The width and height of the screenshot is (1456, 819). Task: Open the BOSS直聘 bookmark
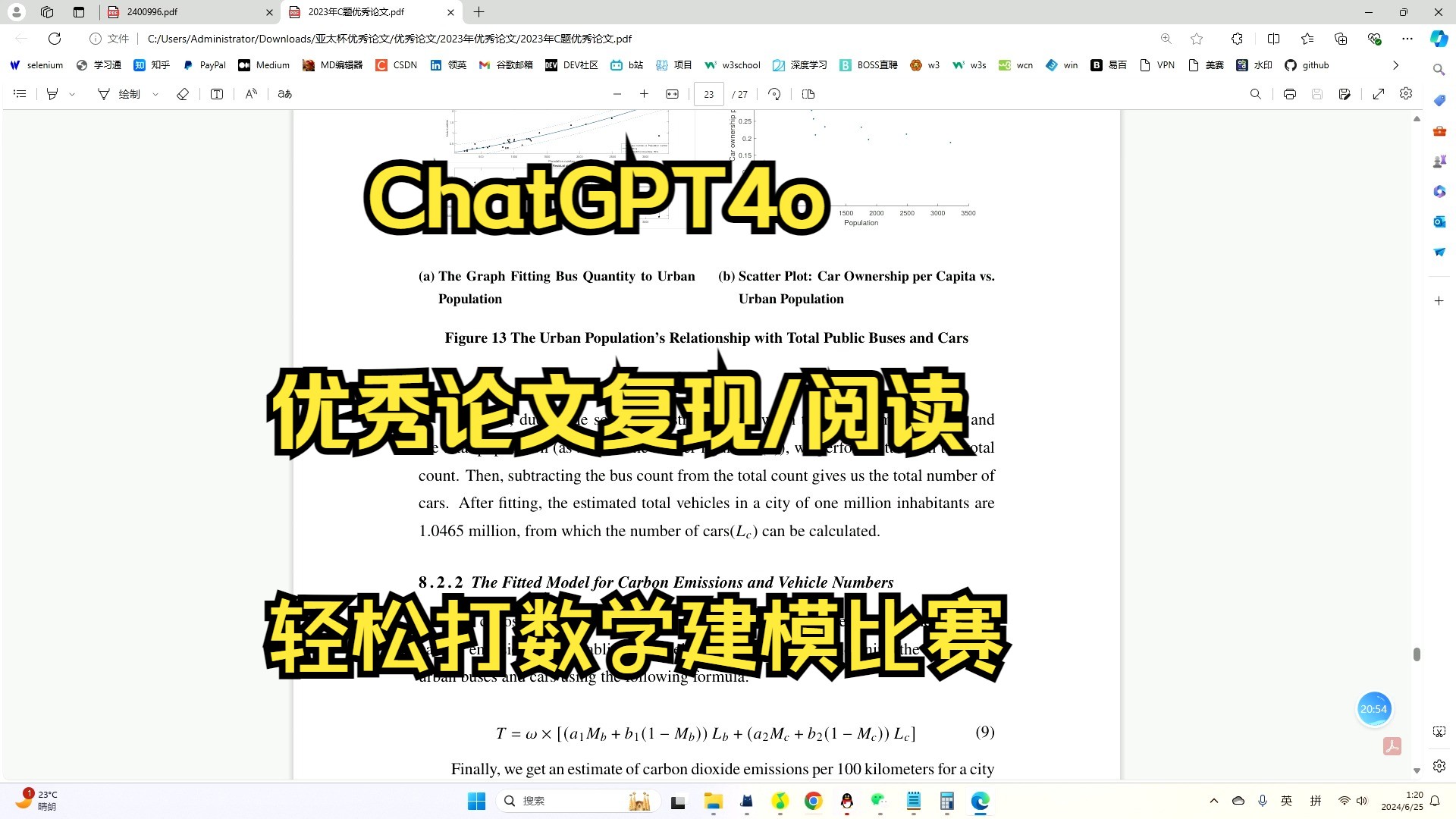(x=868, y=65)
